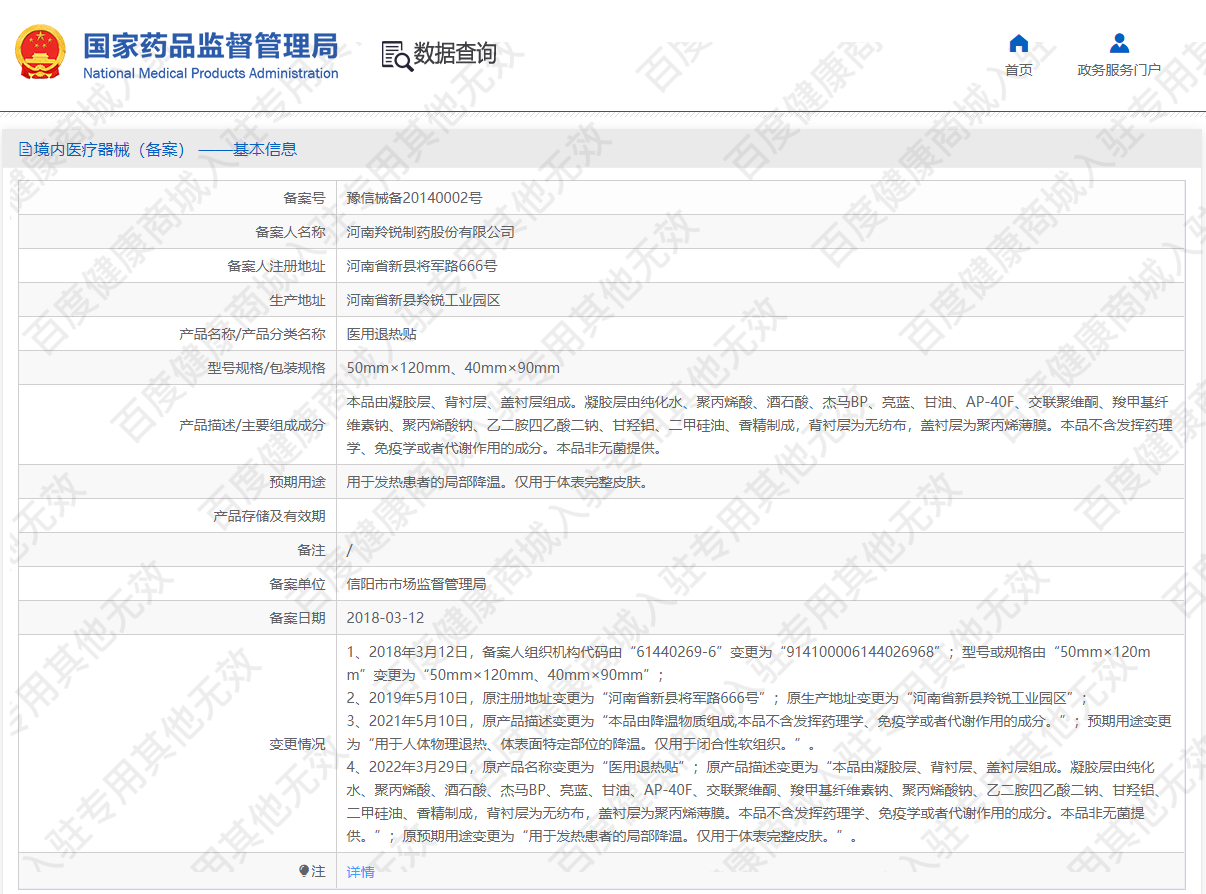Click the national emblem logo icon
The height and width of the screenshot is (894, 1206).
coord(40,53)
